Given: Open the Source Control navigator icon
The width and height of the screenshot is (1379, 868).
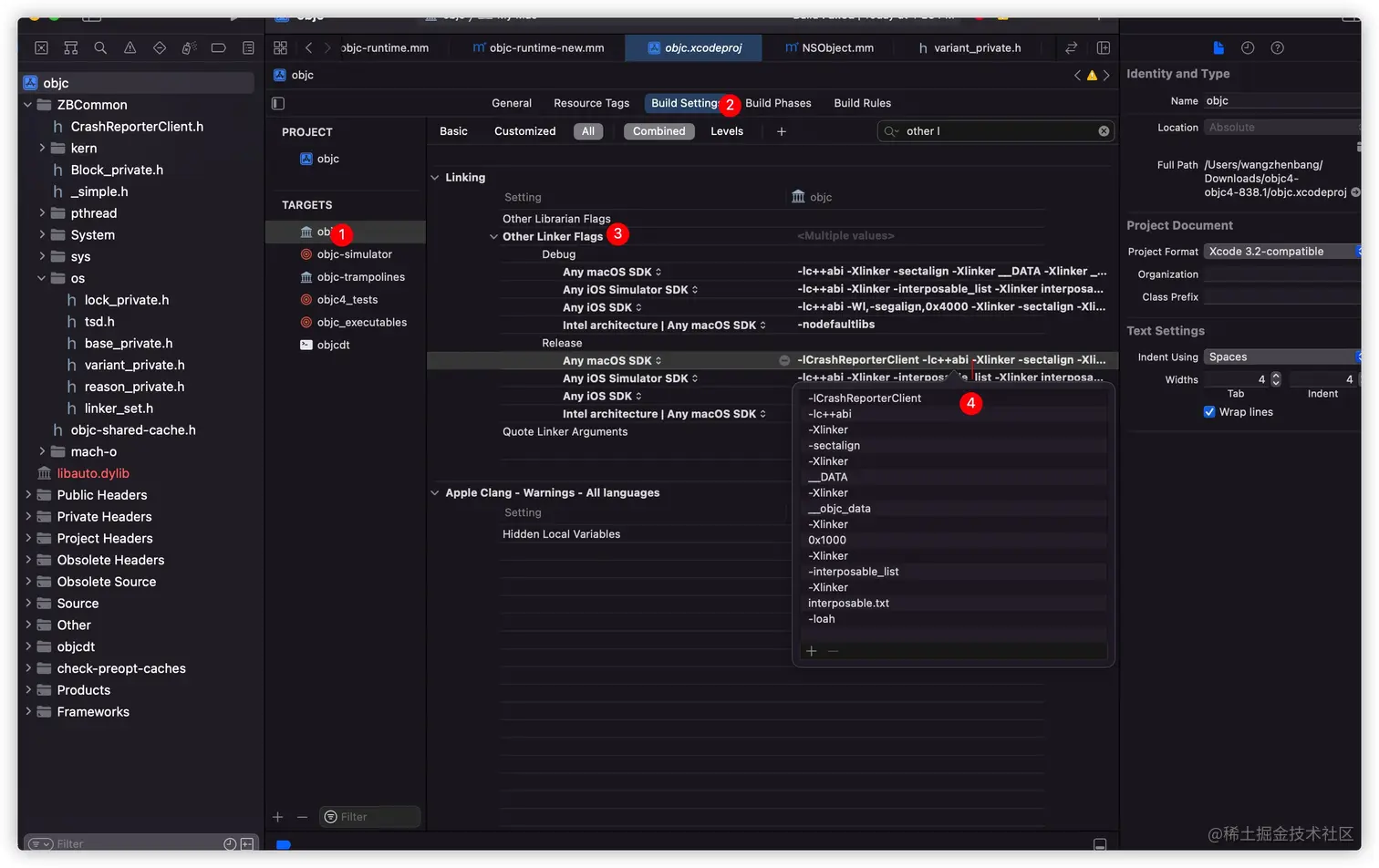Looking at the screenshot, I should pos(41,47).
